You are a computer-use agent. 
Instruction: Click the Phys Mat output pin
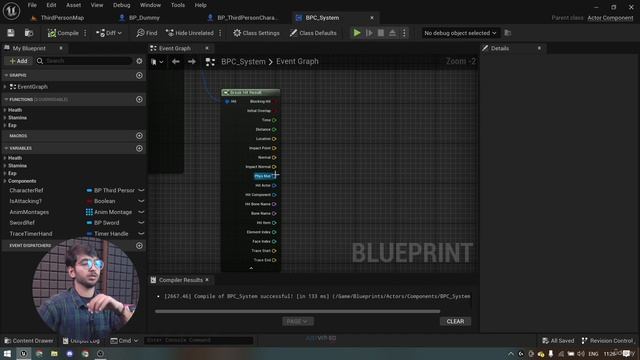click(x=274, y=176)
